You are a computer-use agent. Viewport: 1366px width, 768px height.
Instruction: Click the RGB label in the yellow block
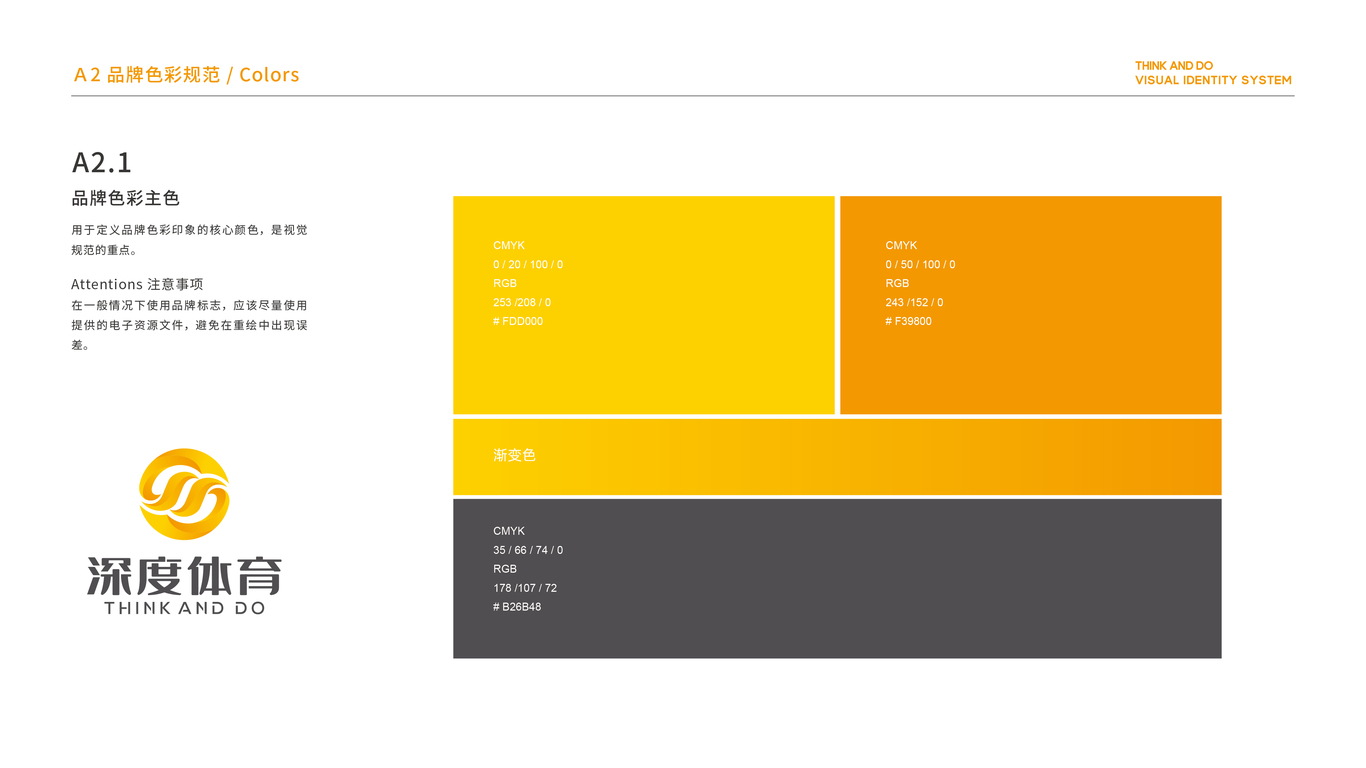(x=505, y=283)
